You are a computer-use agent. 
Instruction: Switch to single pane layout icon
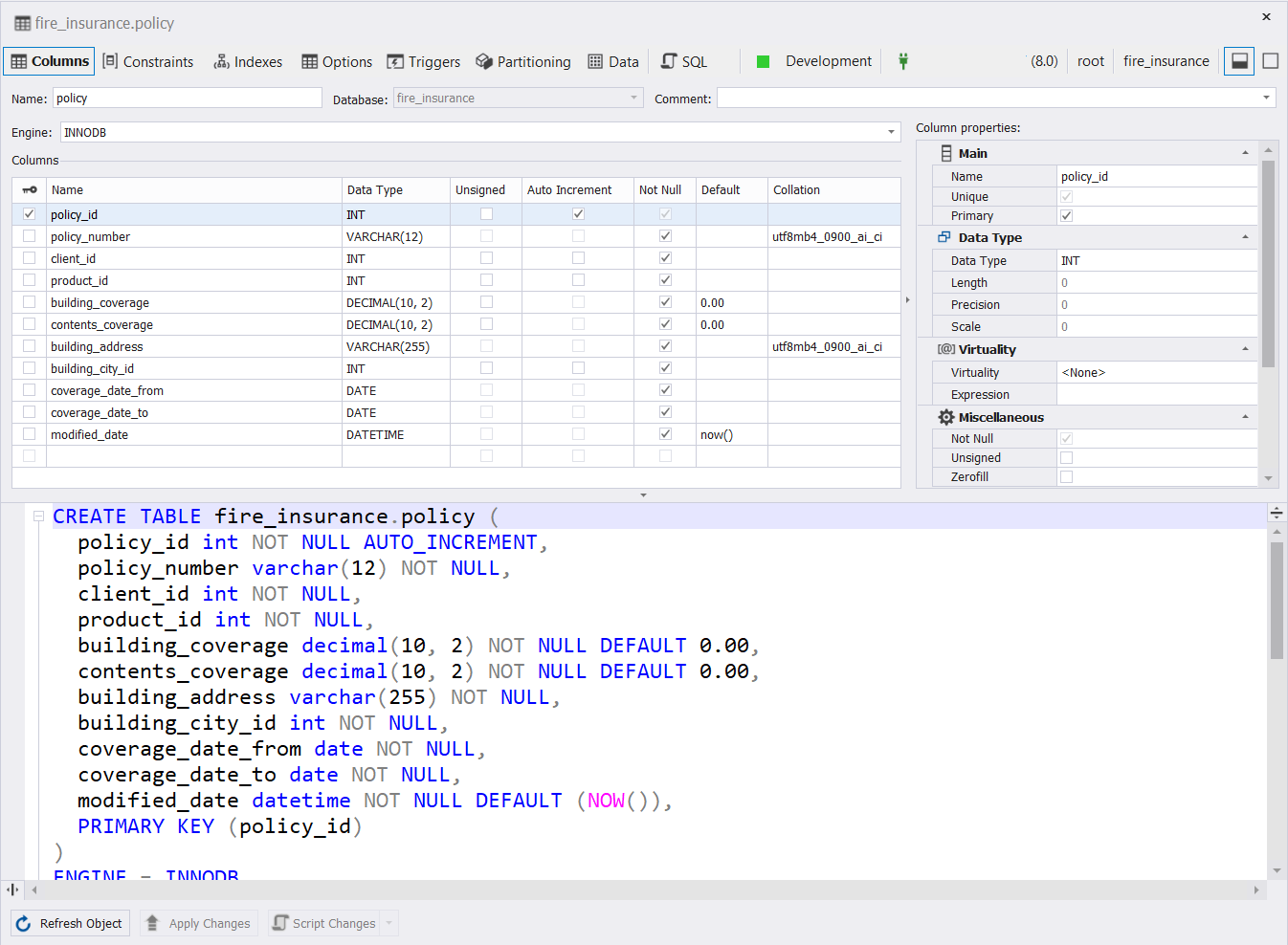1271,61
